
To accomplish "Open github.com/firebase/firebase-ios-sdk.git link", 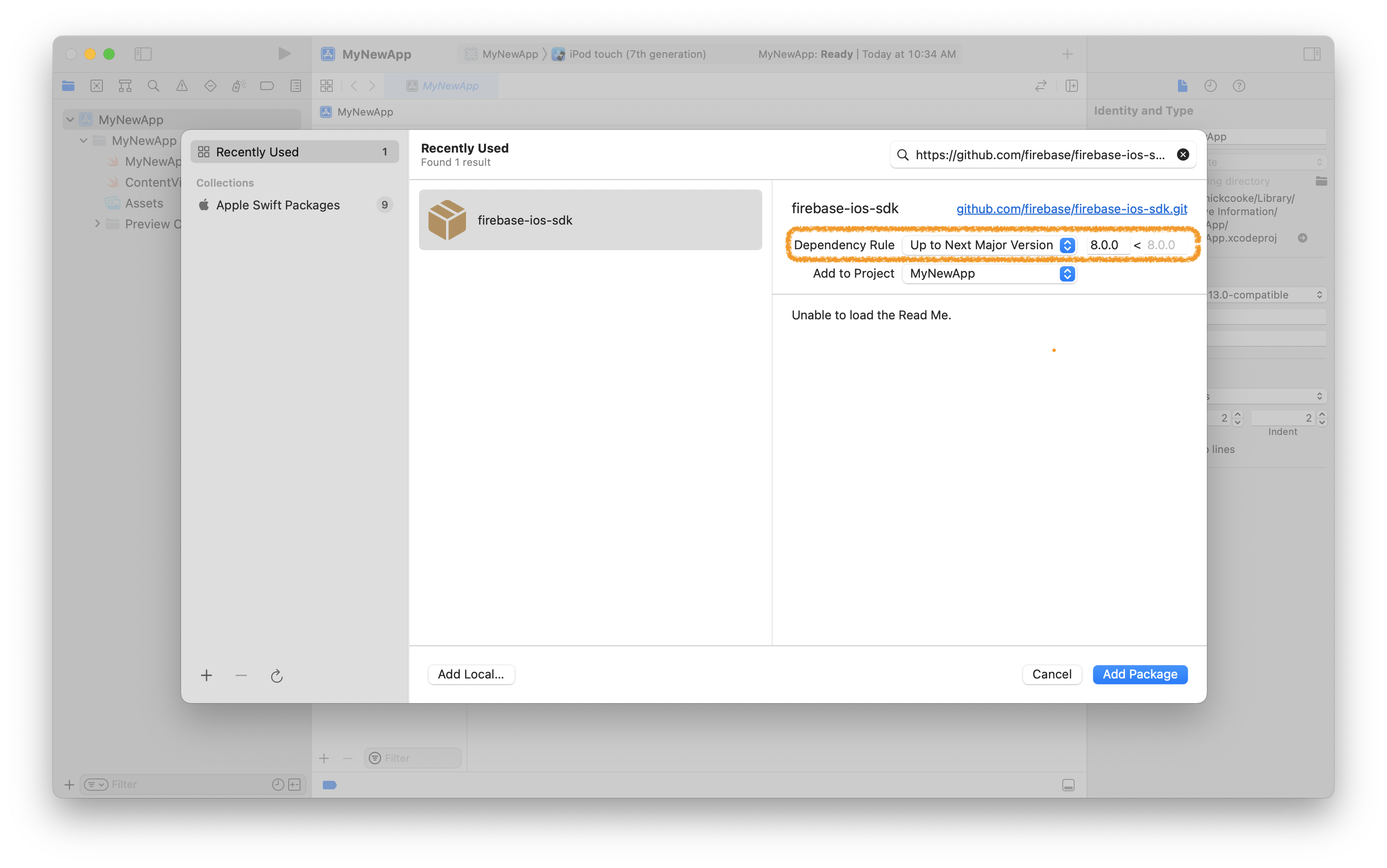I will point(1072,209).
